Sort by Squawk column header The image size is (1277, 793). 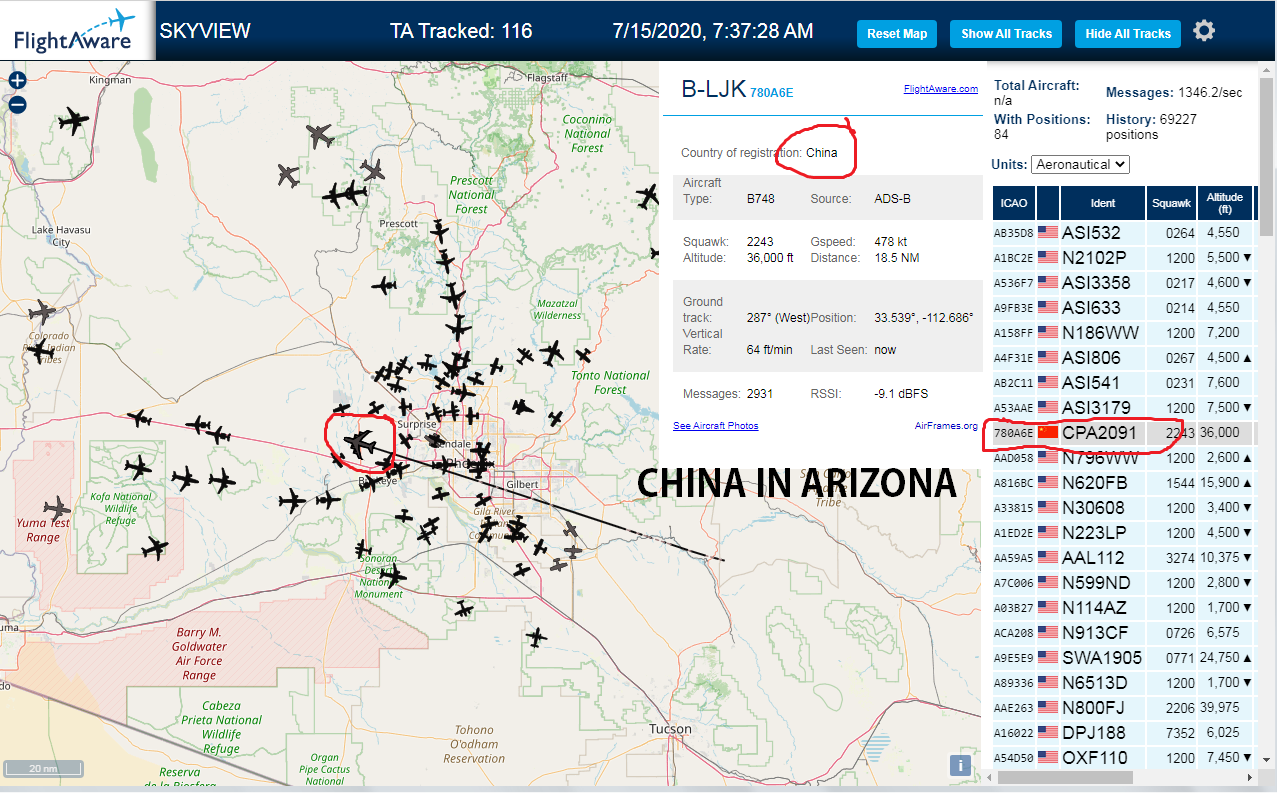click(1171, 203)
